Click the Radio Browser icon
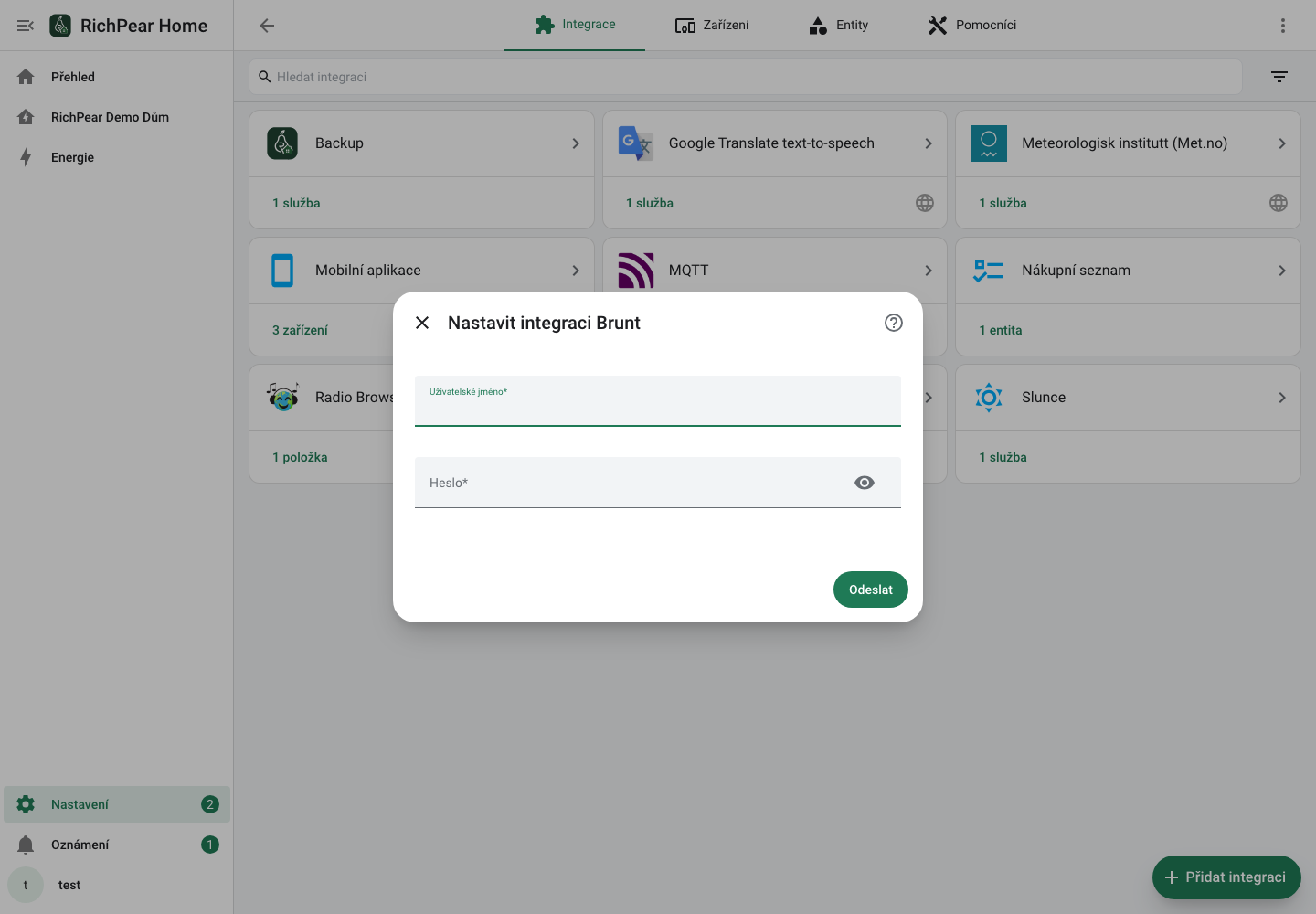The height and width of the screenshot is (914, 1316). pos(282,398)
